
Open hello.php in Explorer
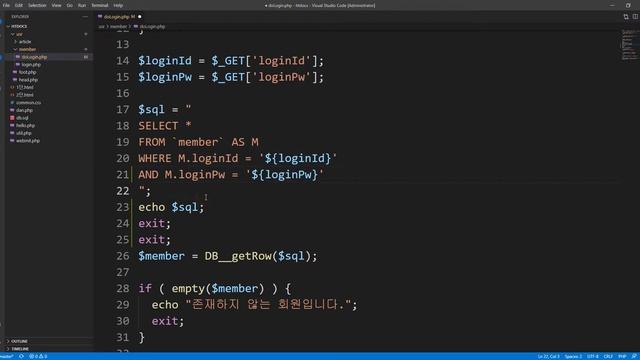25,125
